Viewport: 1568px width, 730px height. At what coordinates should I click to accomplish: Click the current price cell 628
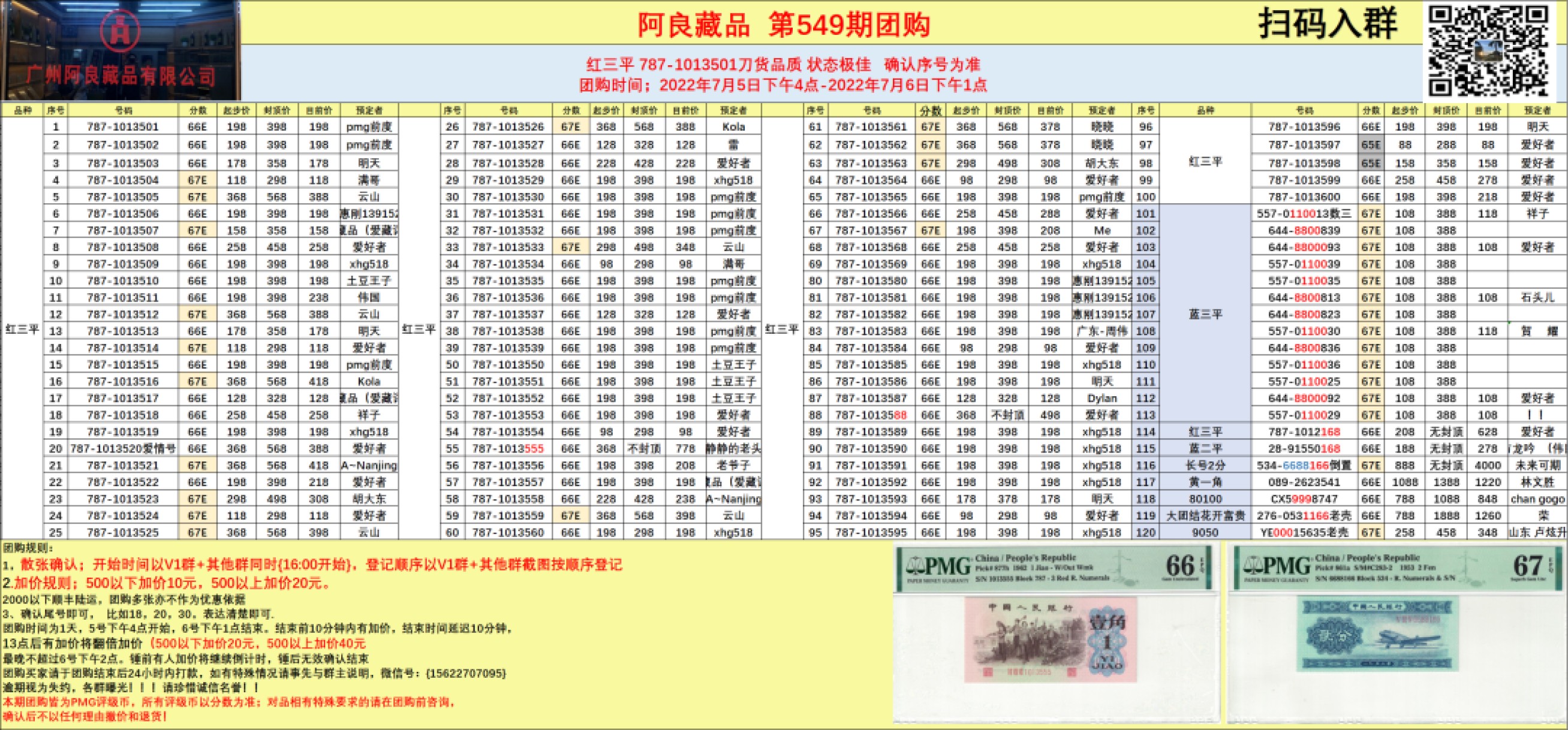click(1488, 432)
